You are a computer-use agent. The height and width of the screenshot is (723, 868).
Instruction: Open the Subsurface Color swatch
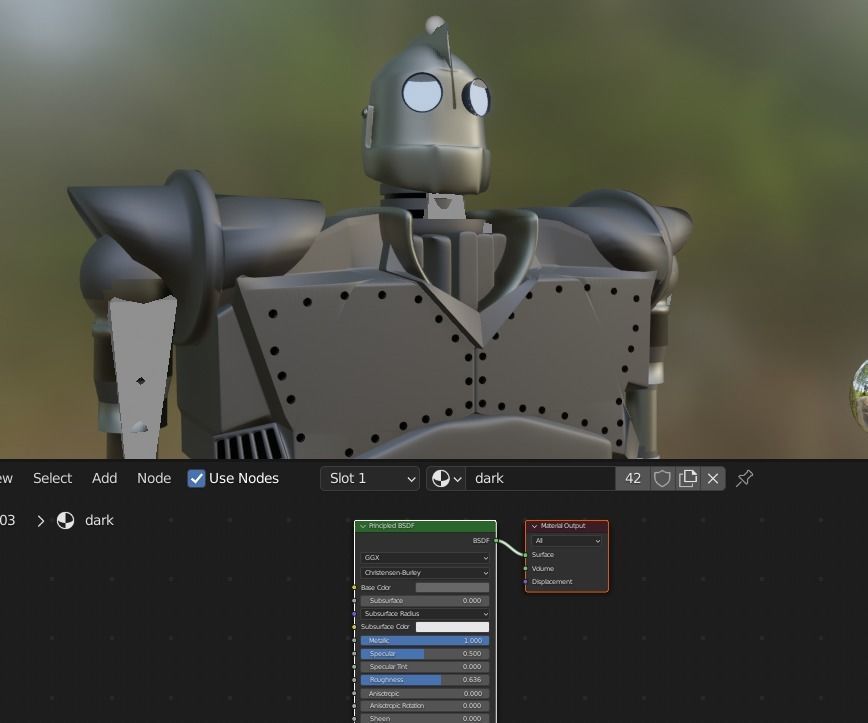point(452,627)
